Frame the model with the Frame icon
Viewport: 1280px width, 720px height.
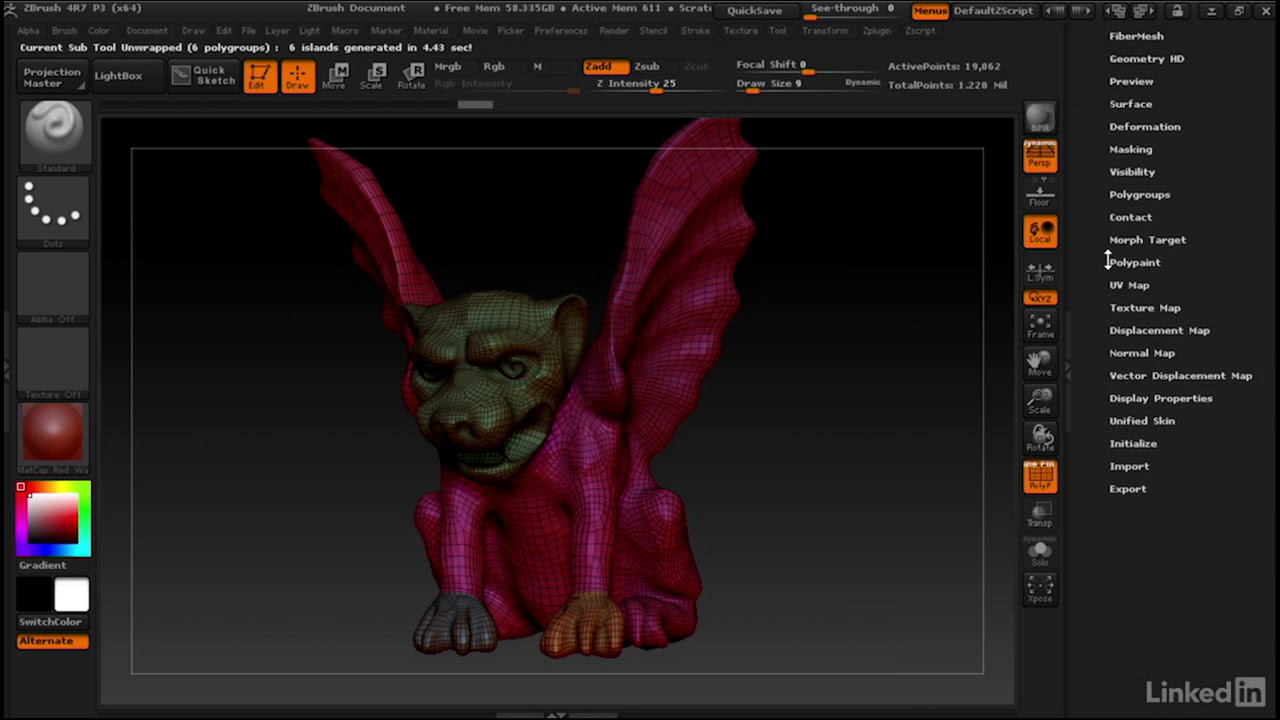[x=1040, y=325]
